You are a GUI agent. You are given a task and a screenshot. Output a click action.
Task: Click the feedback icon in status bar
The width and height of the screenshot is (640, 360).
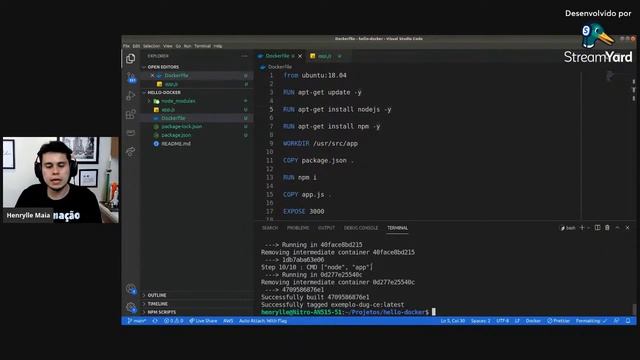616,321
